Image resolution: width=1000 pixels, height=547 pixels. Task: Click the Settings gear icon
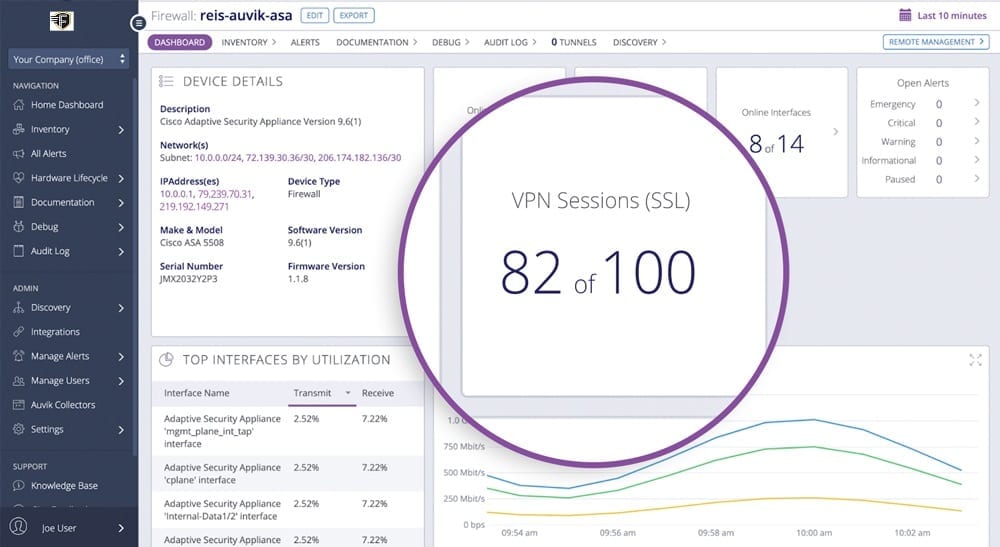[x=18, y=429]
